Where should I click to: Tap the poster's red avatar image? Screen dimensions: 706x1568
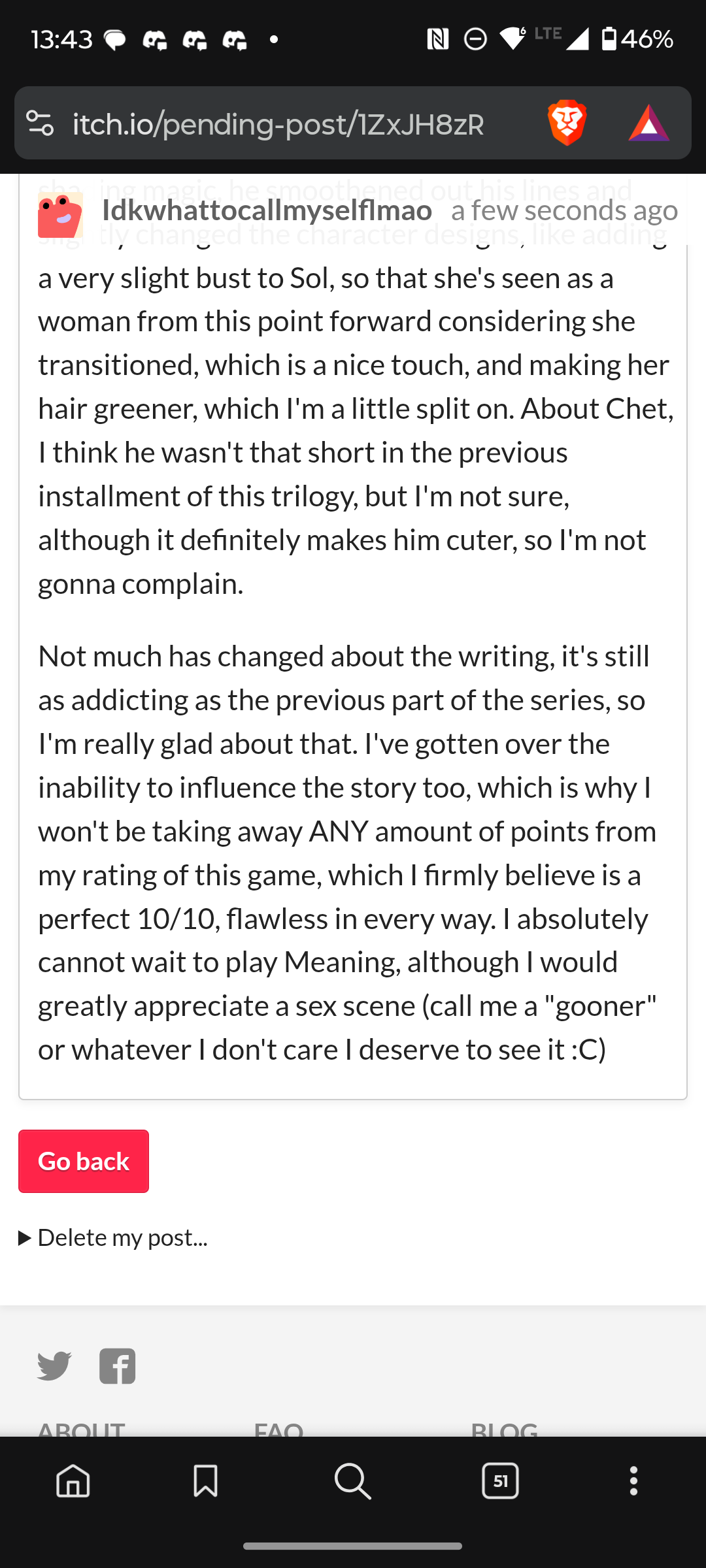[x=60, y=215]
